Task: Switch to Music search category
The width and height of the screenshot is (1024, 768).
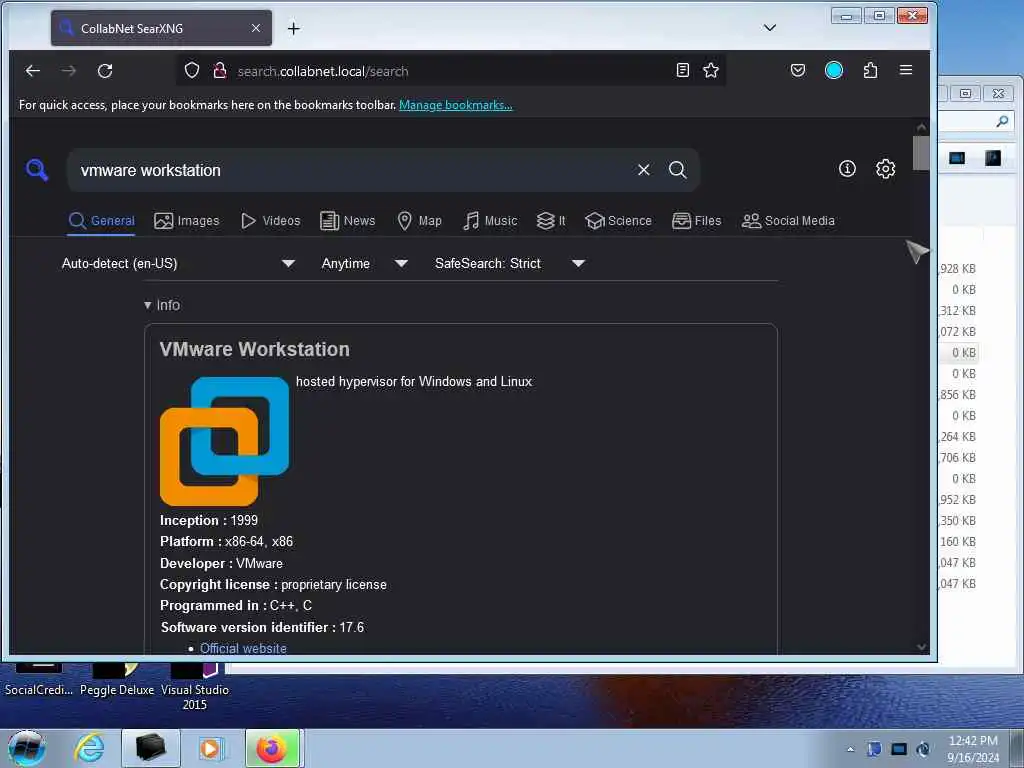Action: pos(490,221)
